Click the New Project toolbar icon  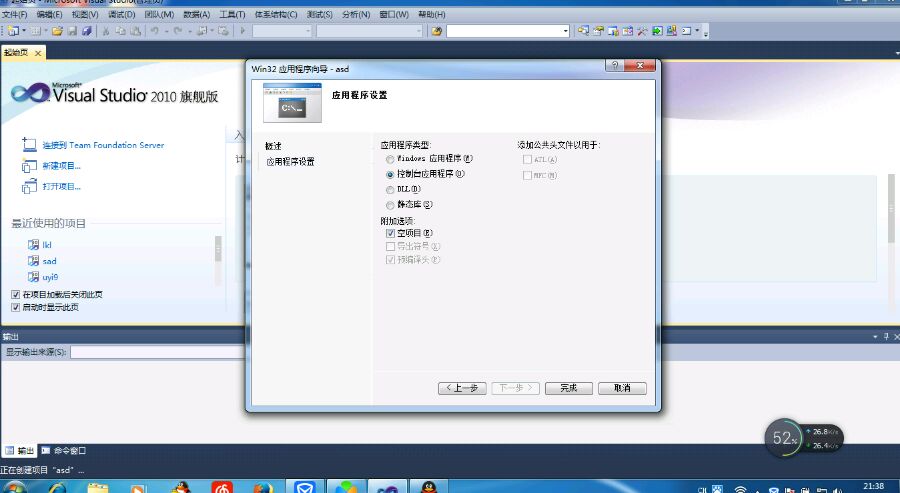[x=13, y=31]
